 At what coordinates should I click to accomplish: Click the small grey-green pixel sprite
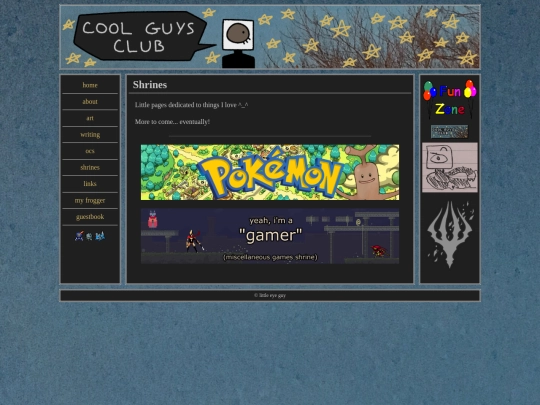point(89,236)
